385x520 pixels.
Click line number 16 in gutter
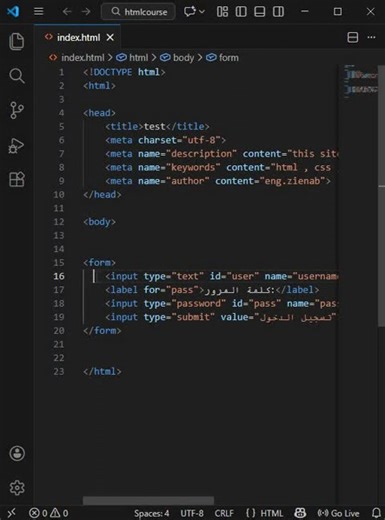pyautogui.click(x=59, y=276)
